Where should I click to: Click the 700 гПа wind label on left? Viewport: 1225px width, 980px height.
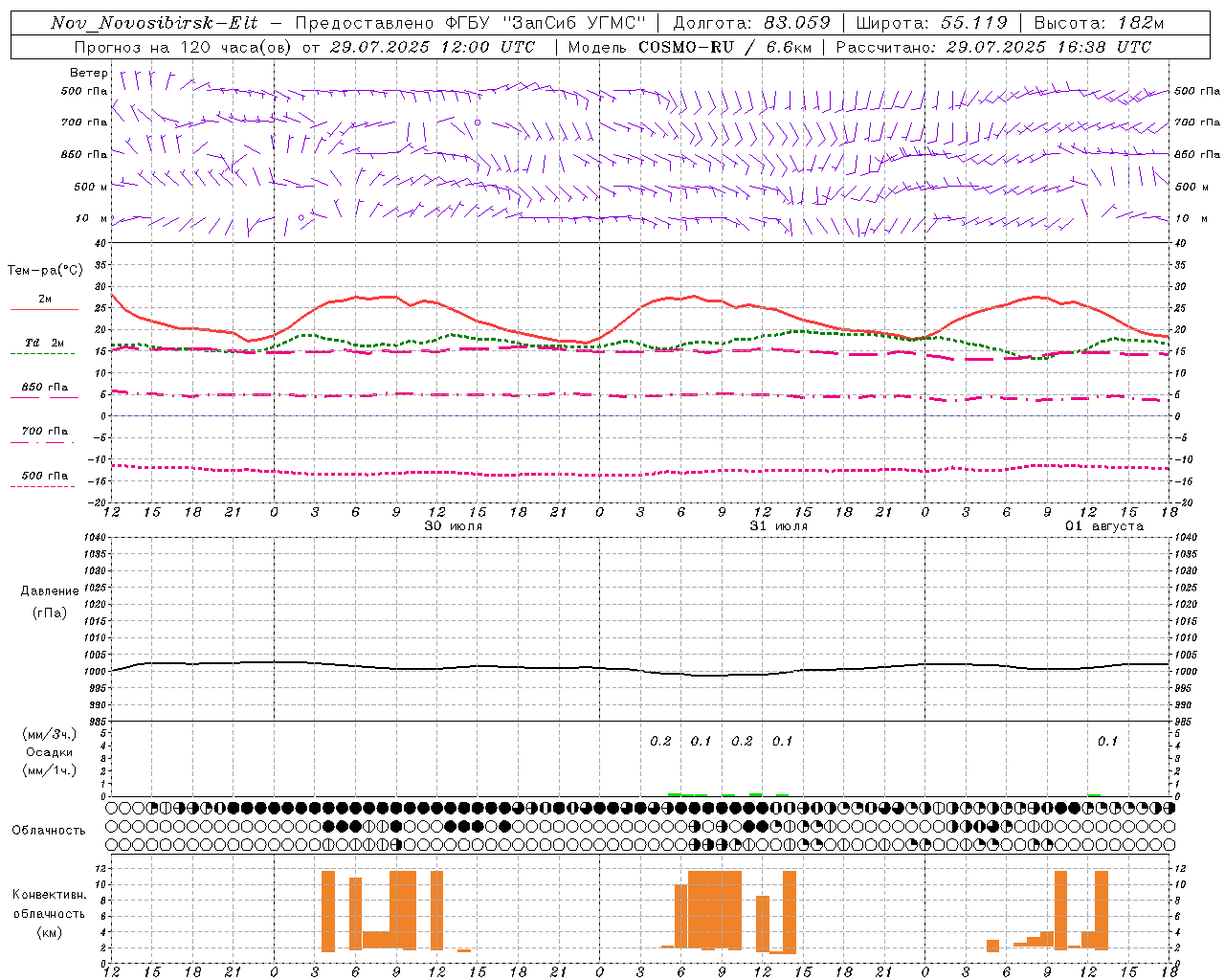tap(84, 122)
